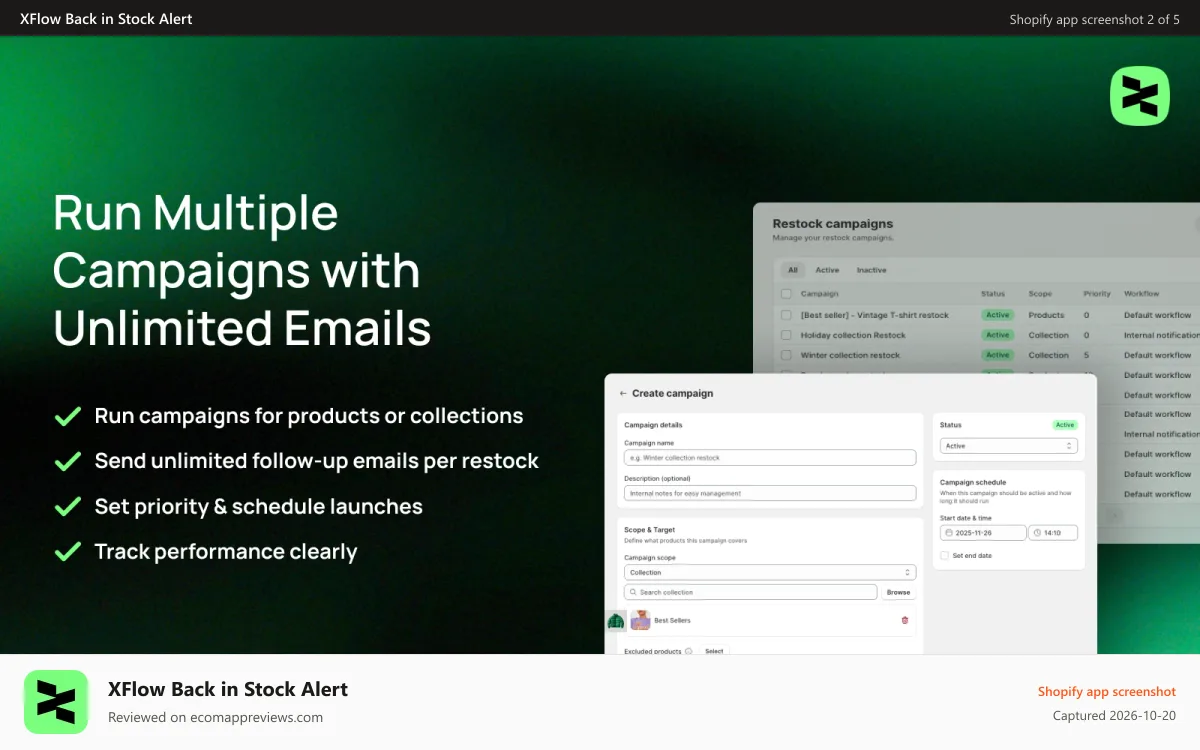1200x750 pixels.
Task: Click the Active badge in the Vintage T-shirt row
Action: [x=998, y=315]
